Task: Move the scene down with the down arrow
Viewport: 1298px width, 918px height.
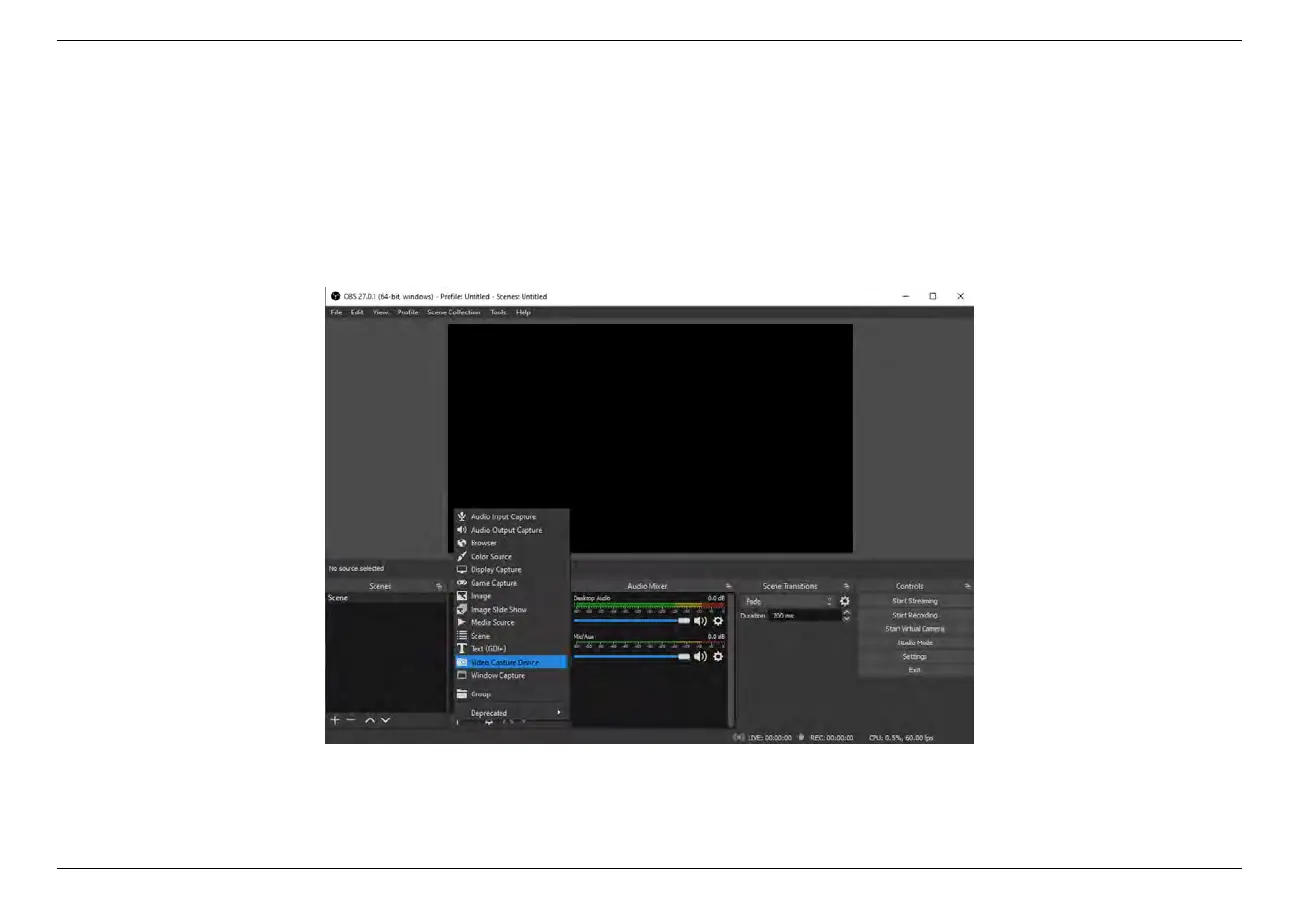Action: click(x=385, y=720)
